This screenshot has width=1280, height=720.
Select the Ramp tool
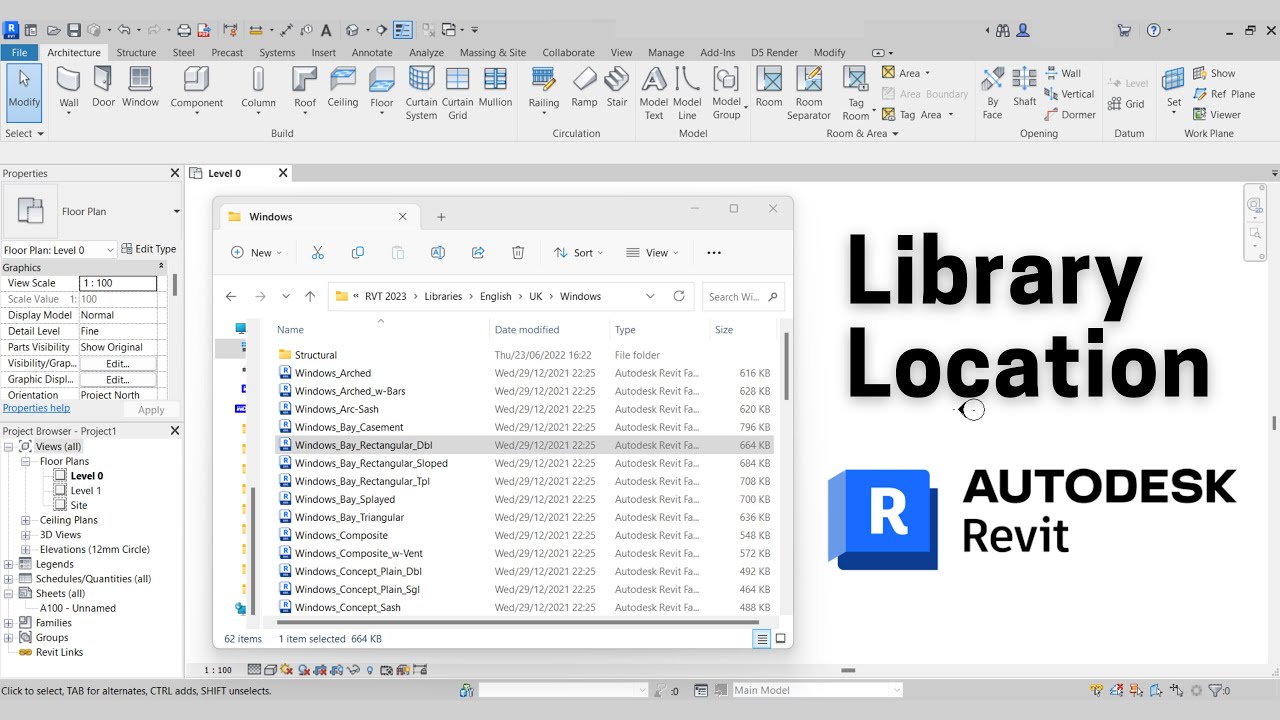pyautogui.click(x=584, y=88)
